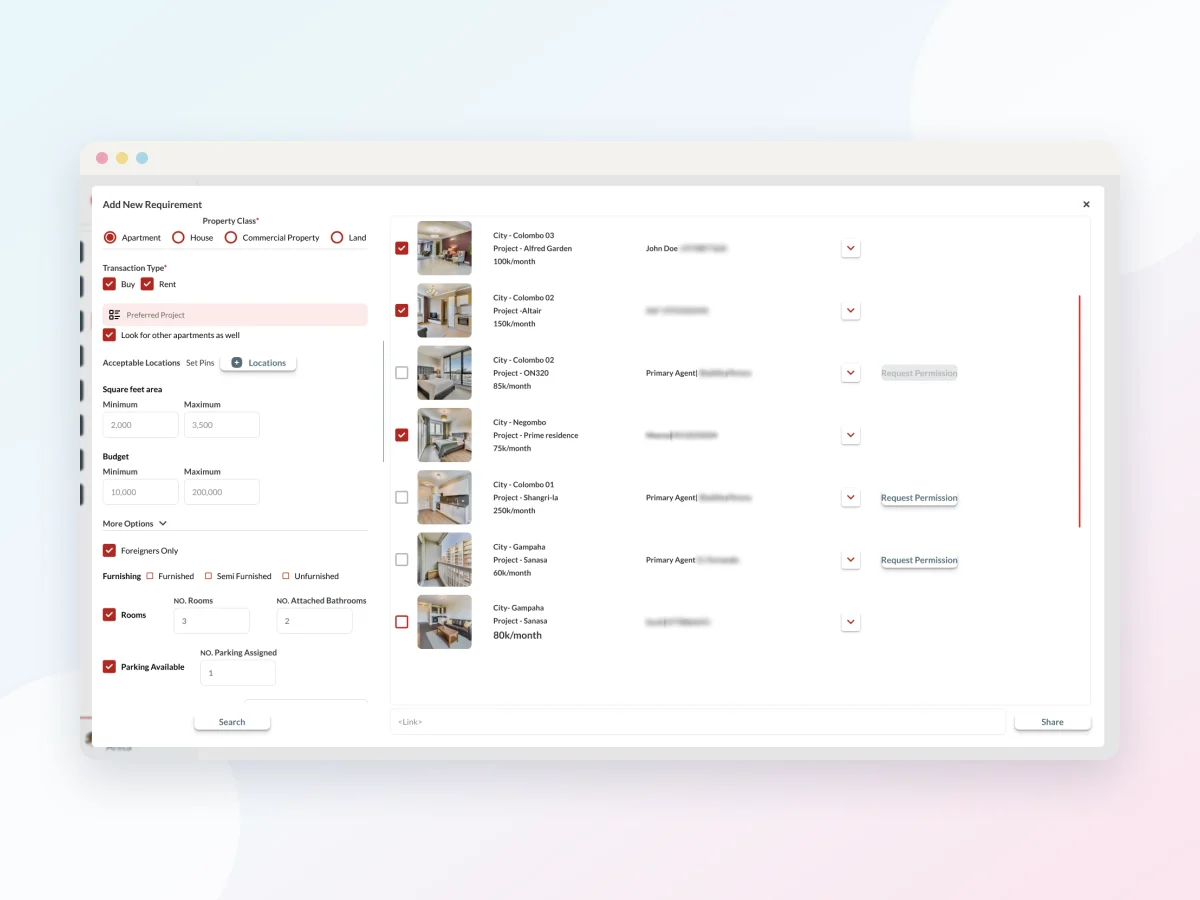The image size is (1200, 900).
Task: Select the Land property class
Action: coord(337,238)
